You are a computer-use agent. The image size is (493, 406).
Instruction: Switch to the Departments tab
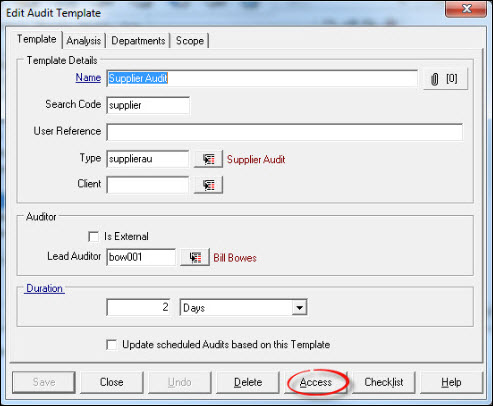[138, 41]
